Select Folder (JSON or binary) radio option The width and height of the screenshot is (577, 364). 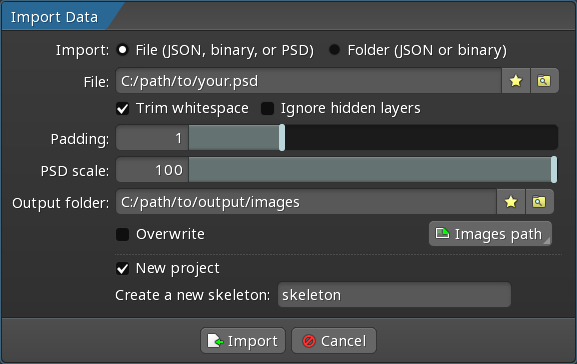point(334,50)
